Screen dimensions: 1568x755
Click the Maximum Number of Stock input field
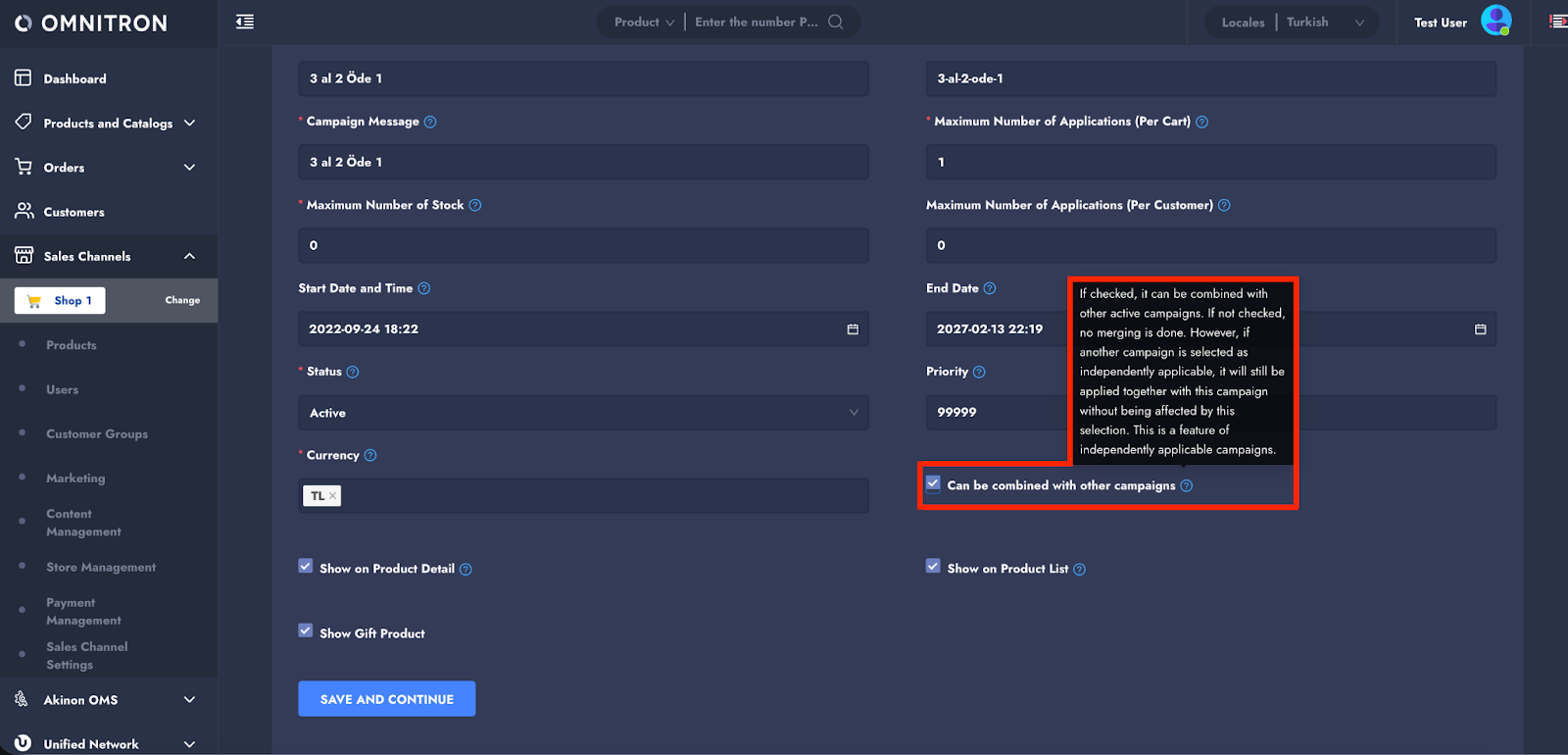click(582, 245)
